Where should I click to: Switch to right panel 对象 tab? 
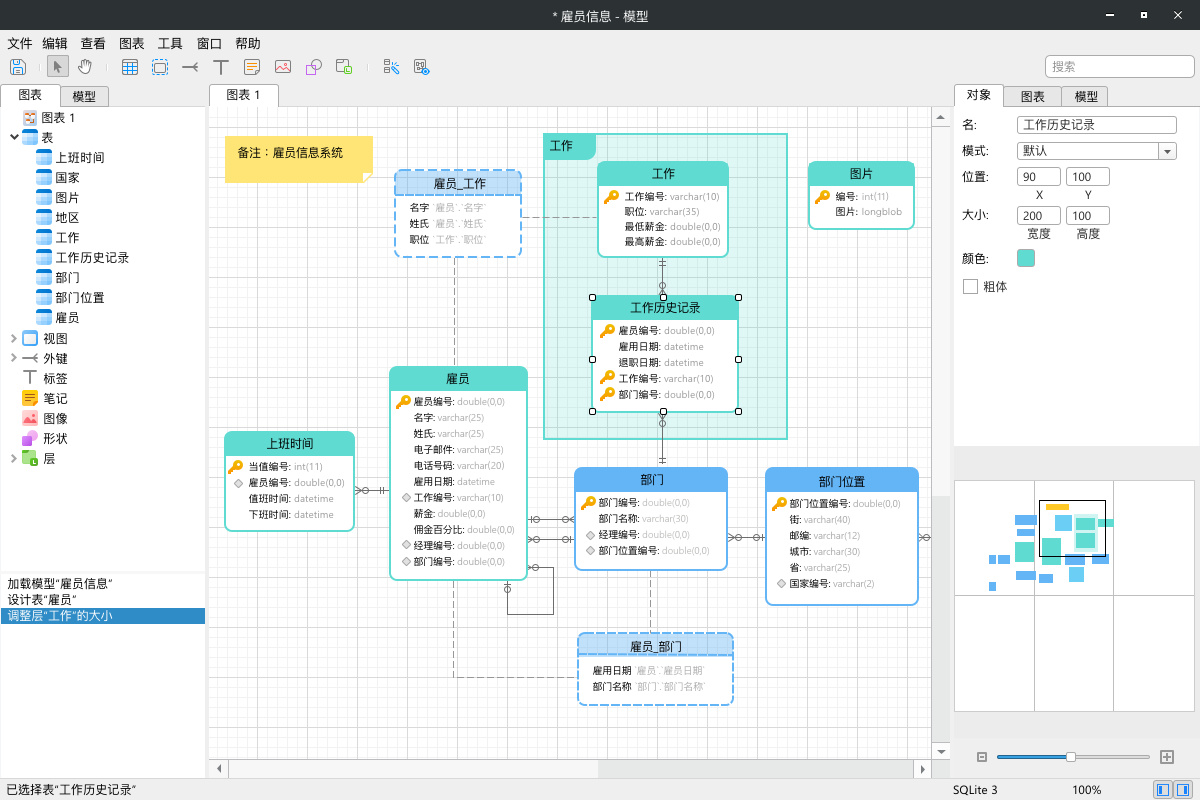tap(979, 95)
